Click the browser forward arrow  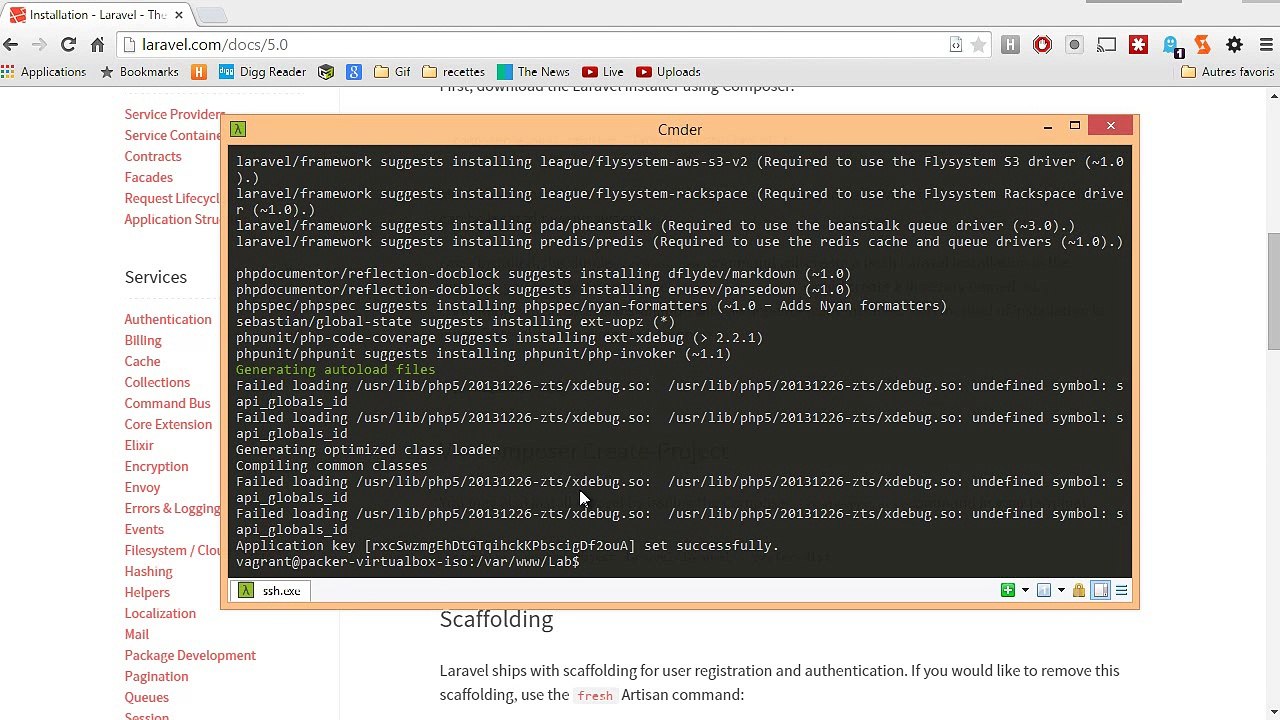pyautogui.click(x=39, y=45)
